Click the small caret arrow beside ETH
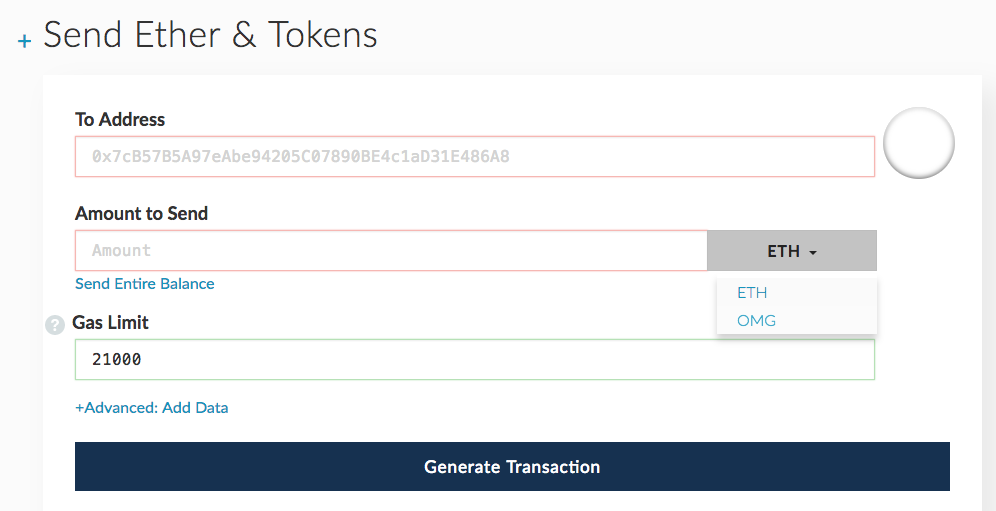Screen dimensions: 996x511 (x=813, y=253)
